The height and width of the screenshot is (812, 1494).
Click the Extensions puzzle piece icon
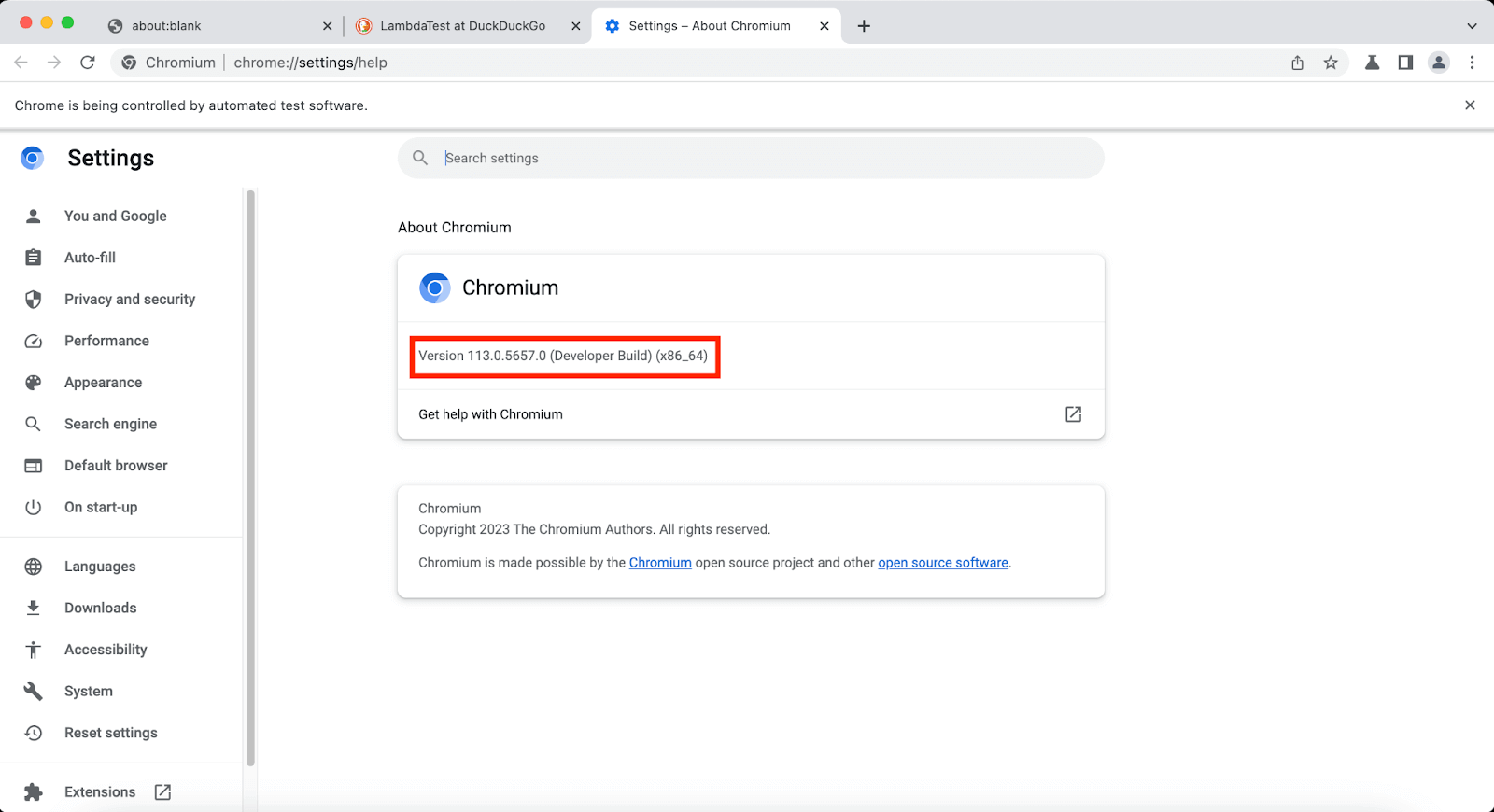pos(34,792)
